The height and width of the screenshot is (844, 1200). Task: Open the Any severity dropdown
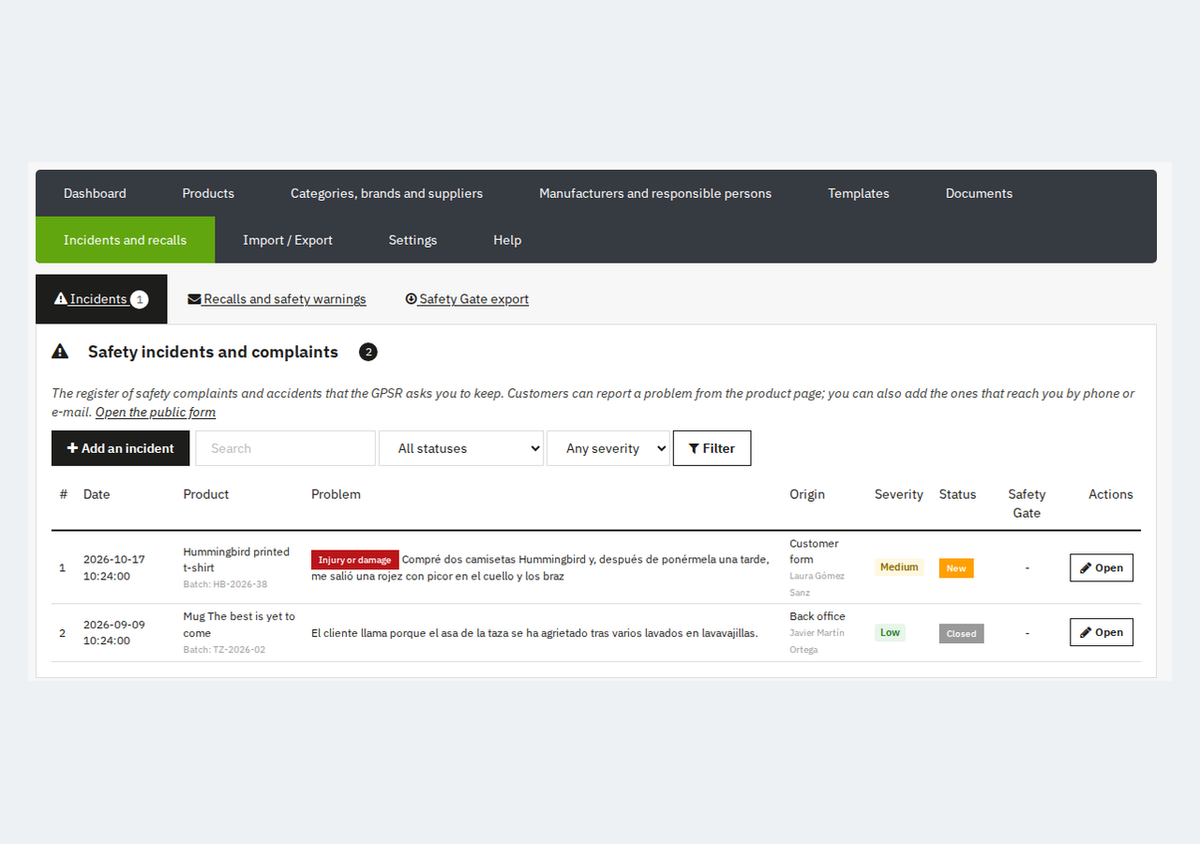point(608,448)
